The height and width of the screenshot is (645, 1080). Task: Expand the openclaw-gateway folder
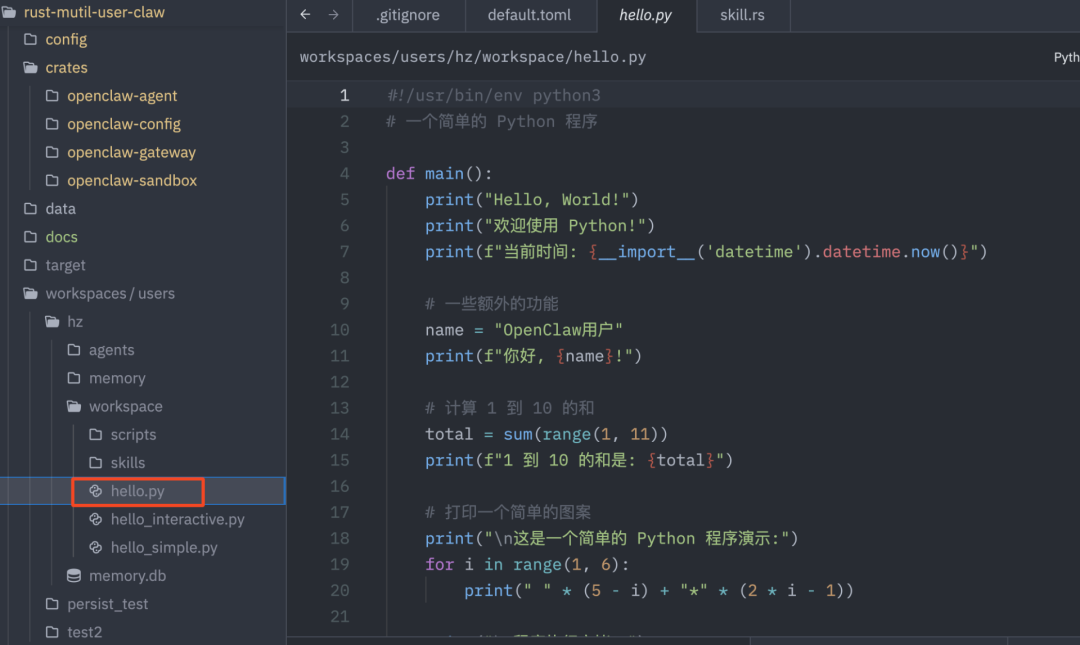click(x=52, y=153)
